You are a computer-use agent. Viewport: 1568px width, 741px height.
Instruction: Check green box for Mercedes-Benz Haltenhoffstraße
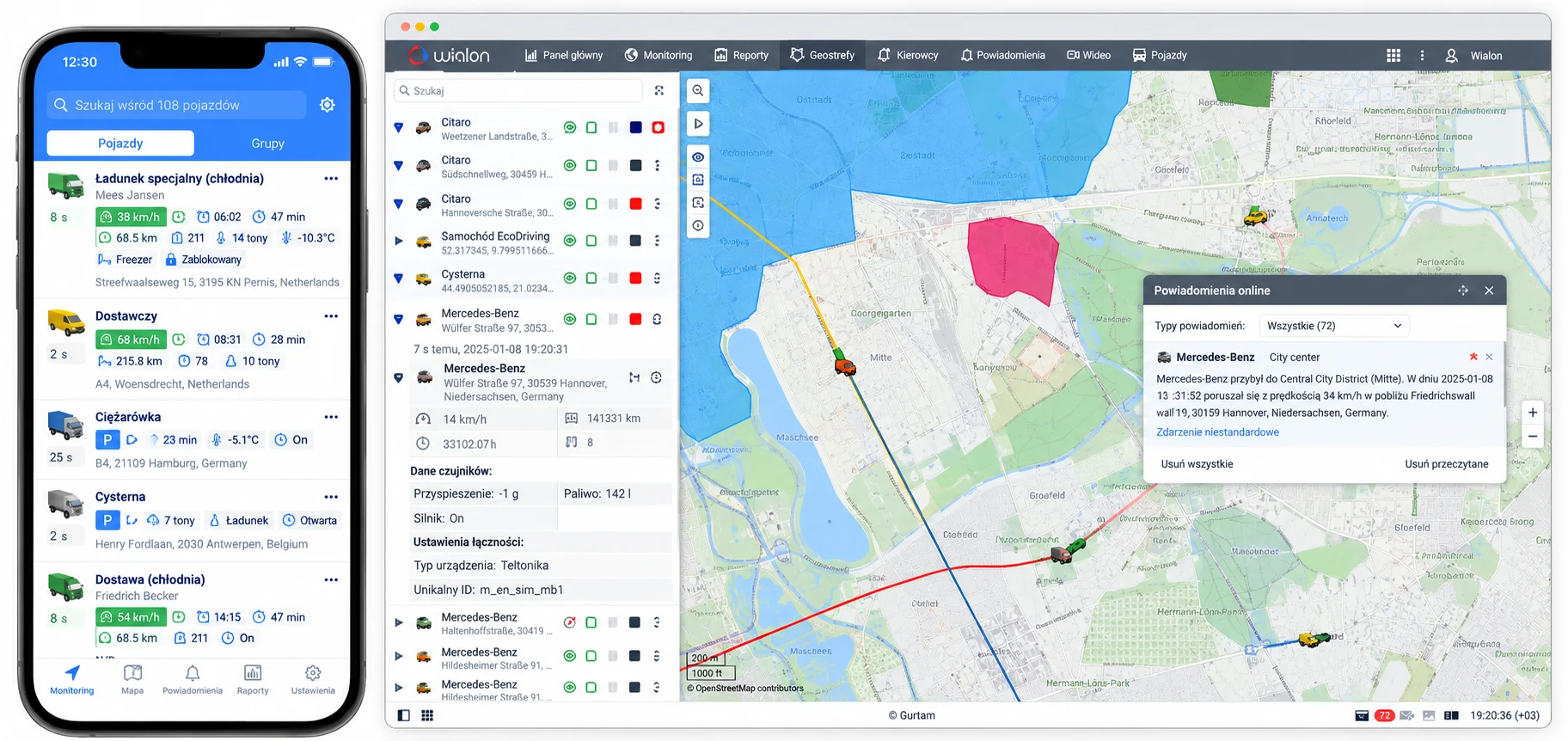coord(591,622)
